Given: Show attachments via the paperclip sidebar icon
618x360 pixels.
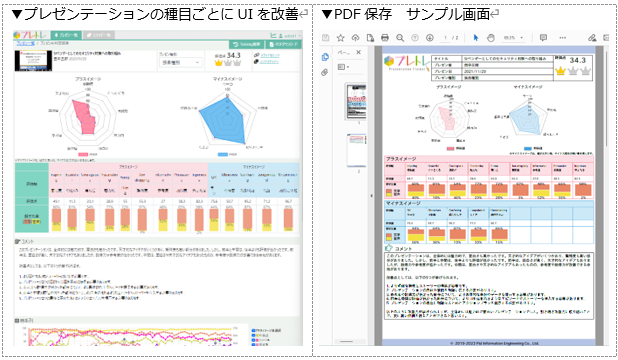Looking at the screenshot, I should (325, 73).
